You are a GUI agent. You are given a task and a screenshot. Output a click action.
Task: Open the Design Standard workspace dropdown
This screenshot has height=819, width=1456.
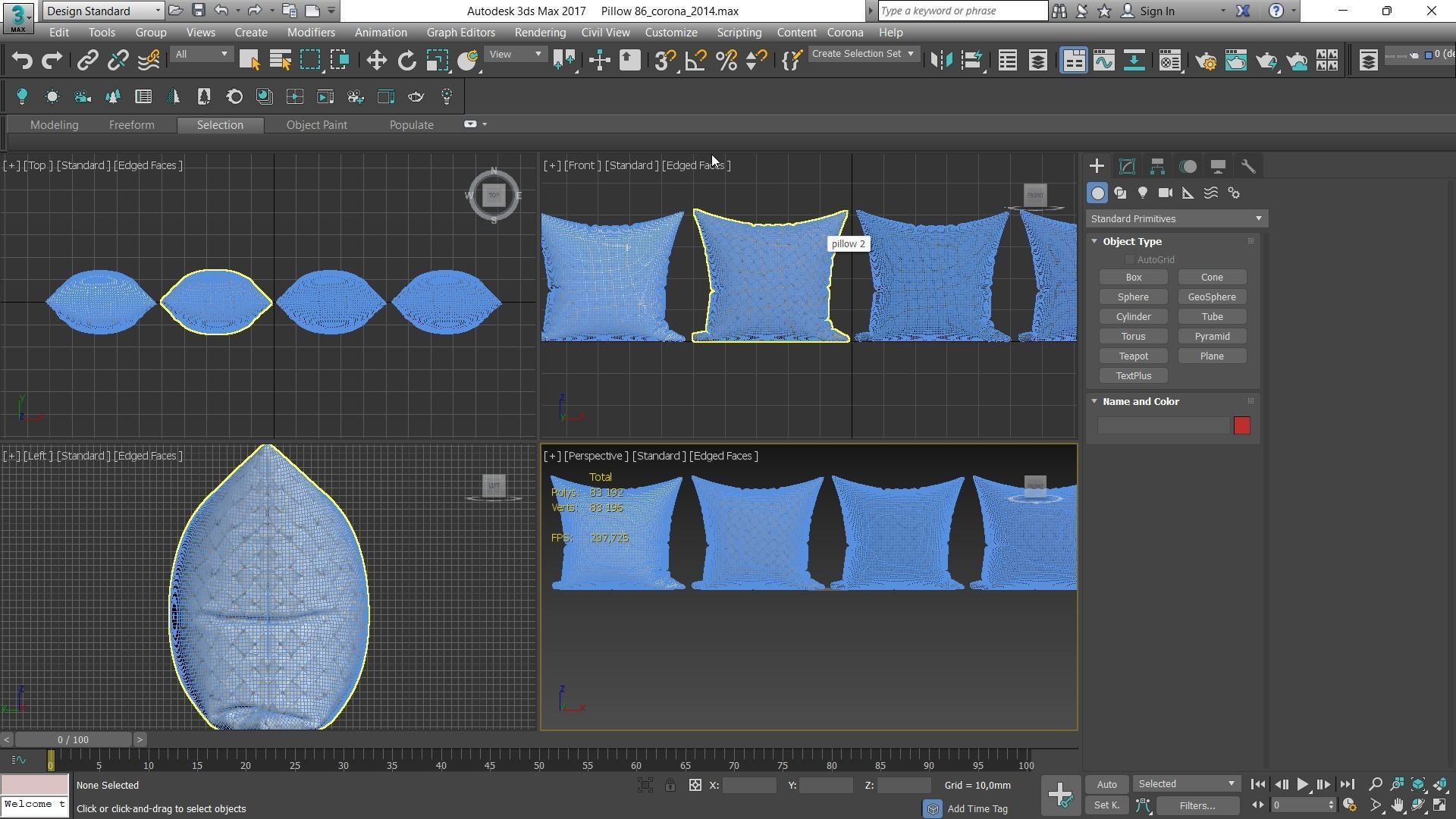[103, 11]
